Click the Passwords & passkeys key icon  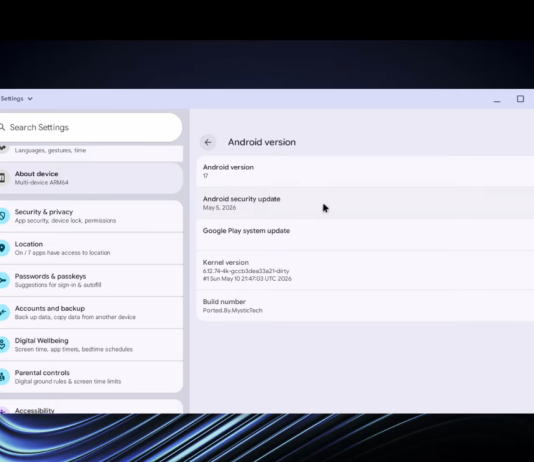point(3,280)
